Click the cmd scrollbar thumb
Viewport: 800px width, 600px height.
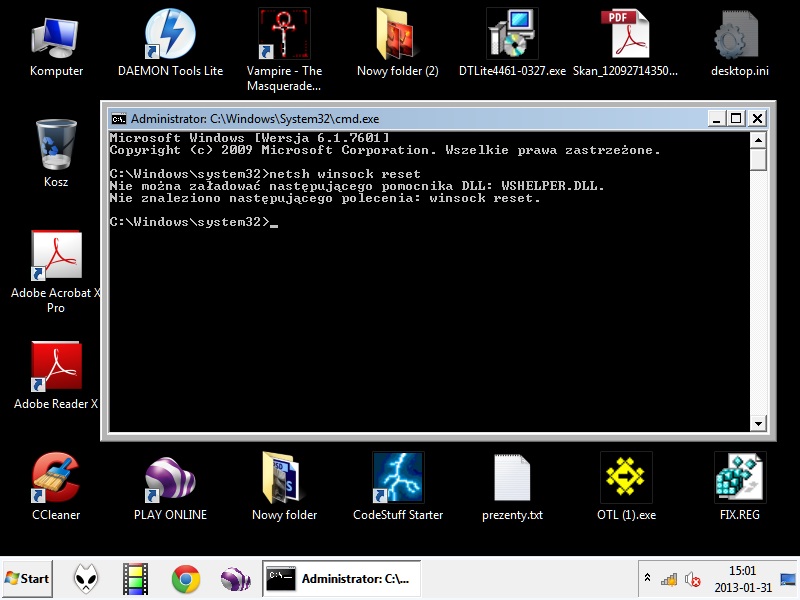click(x=759, y=159)
